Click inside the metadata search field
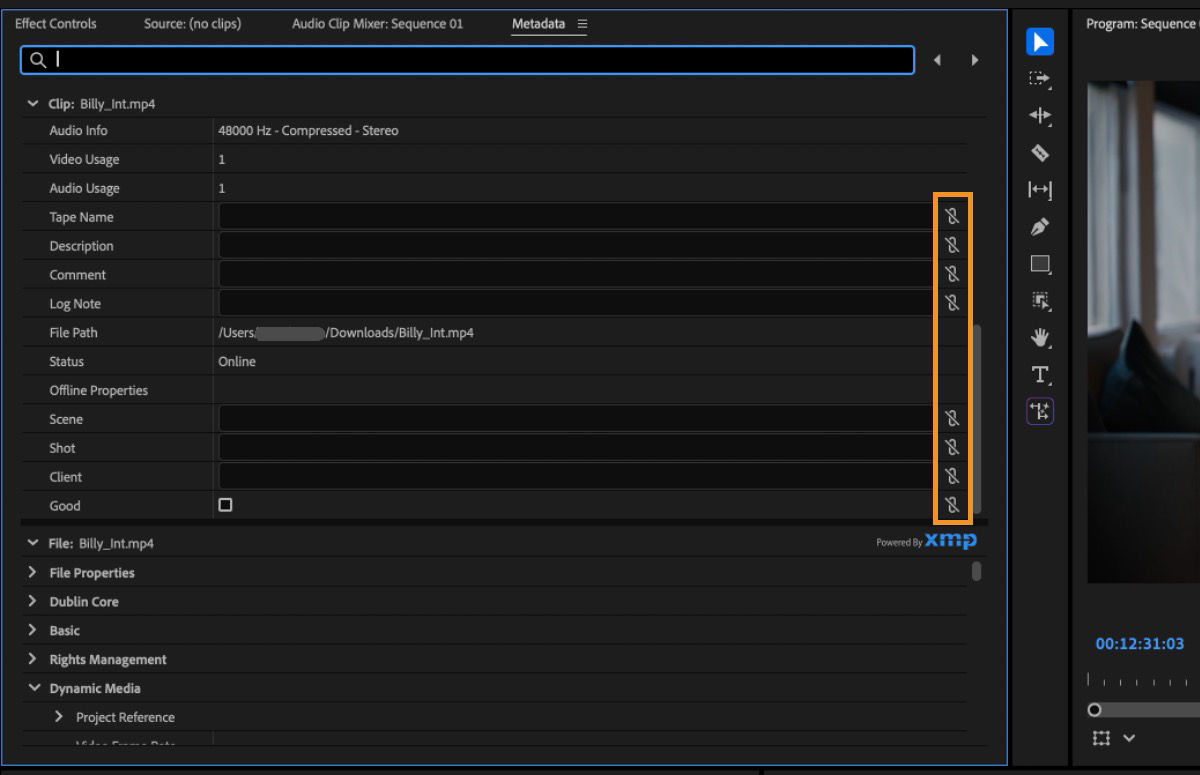This screenshot has height=775, width=1200. [400, 60]
